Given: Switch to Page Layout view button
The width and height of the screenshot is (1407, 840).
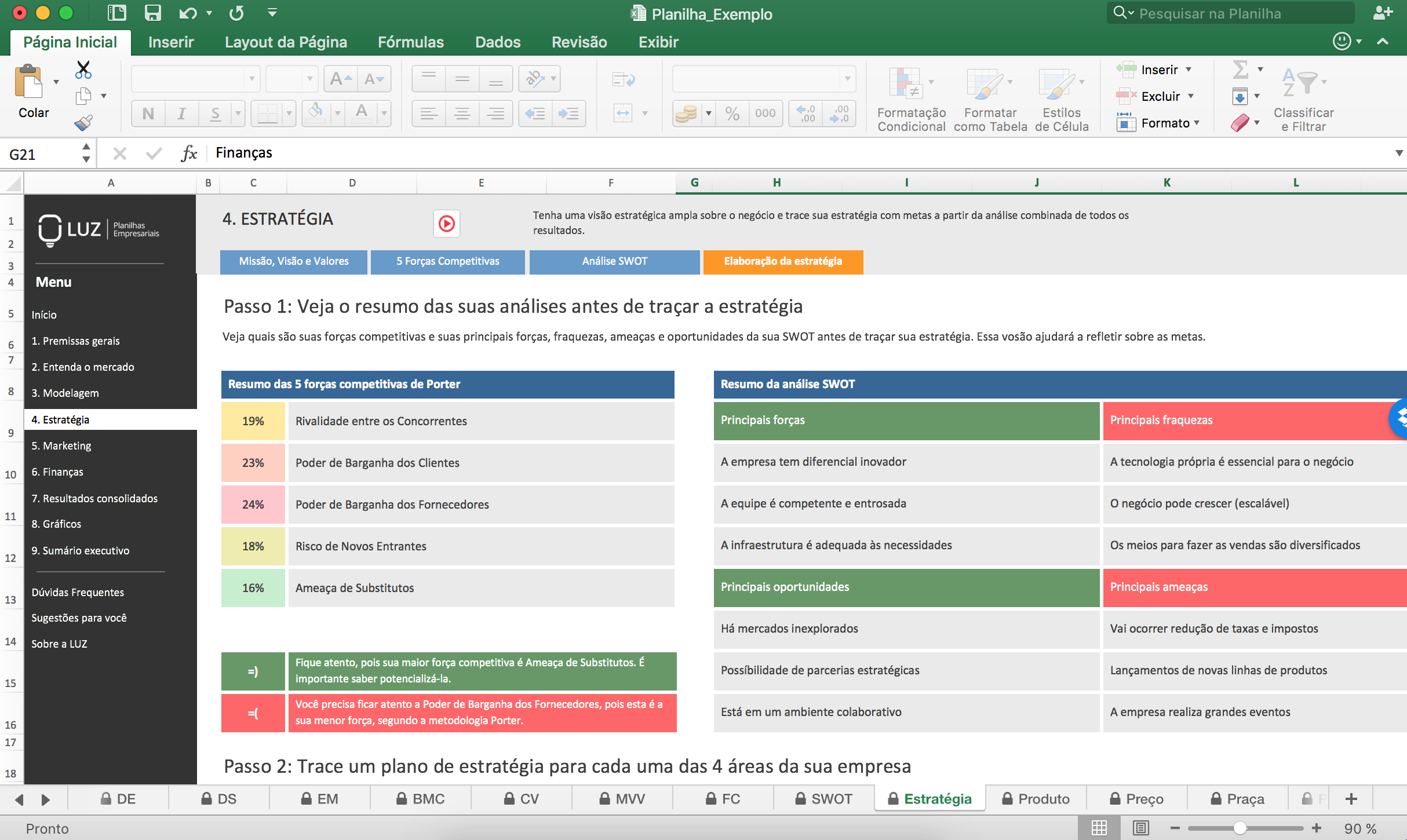Looking at the screenshot, I should click(1140, 828).
